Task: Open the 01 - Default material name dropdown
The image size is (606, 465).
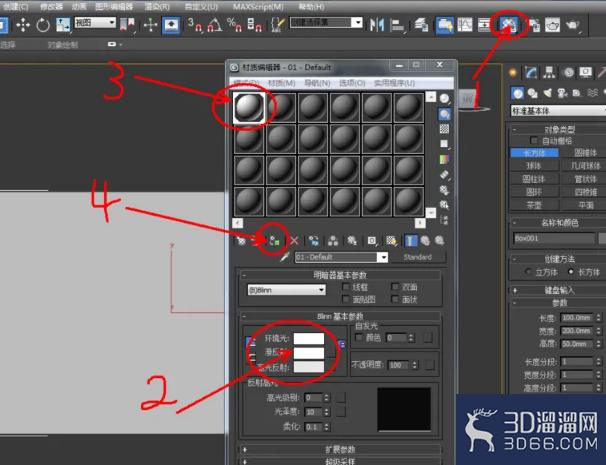Action: click(341, 257)
